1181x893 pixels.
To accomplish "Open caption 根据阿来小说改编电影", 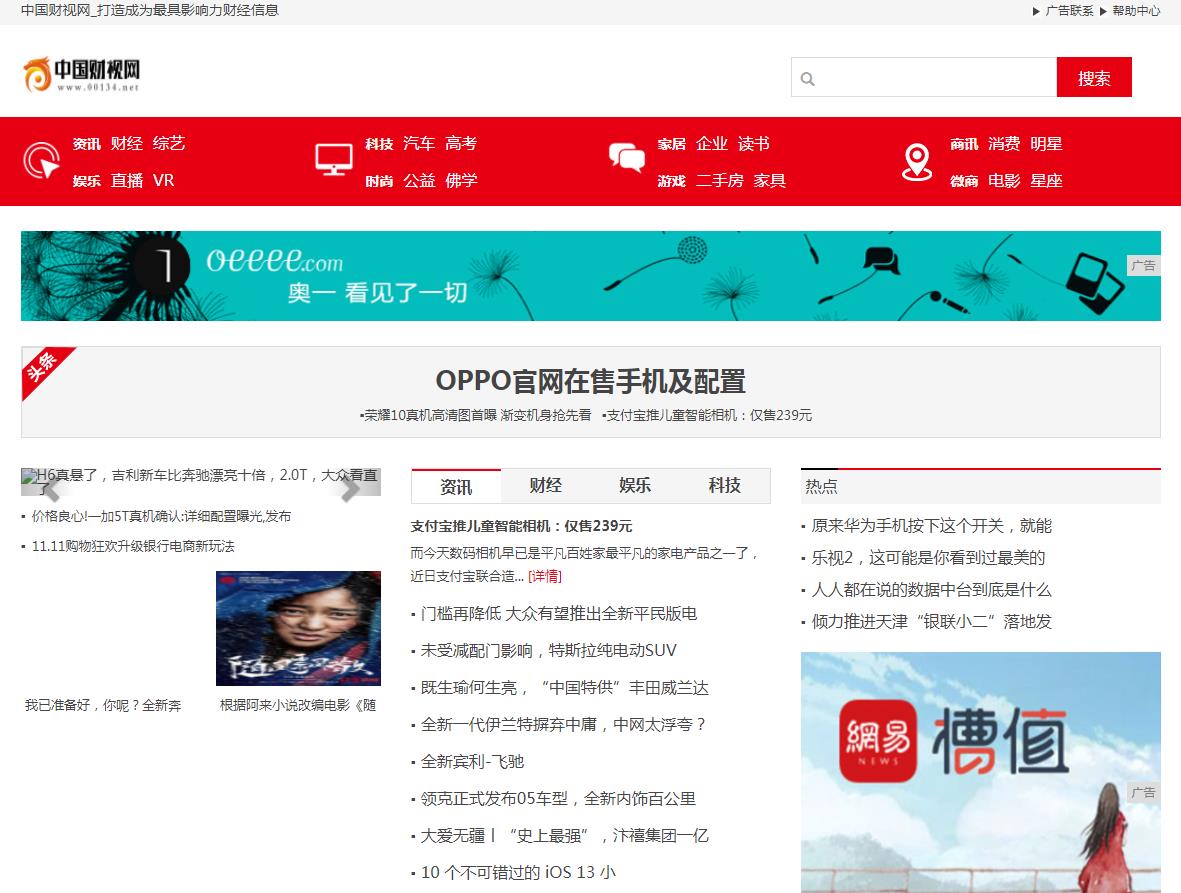I will (x=298, y=706).
